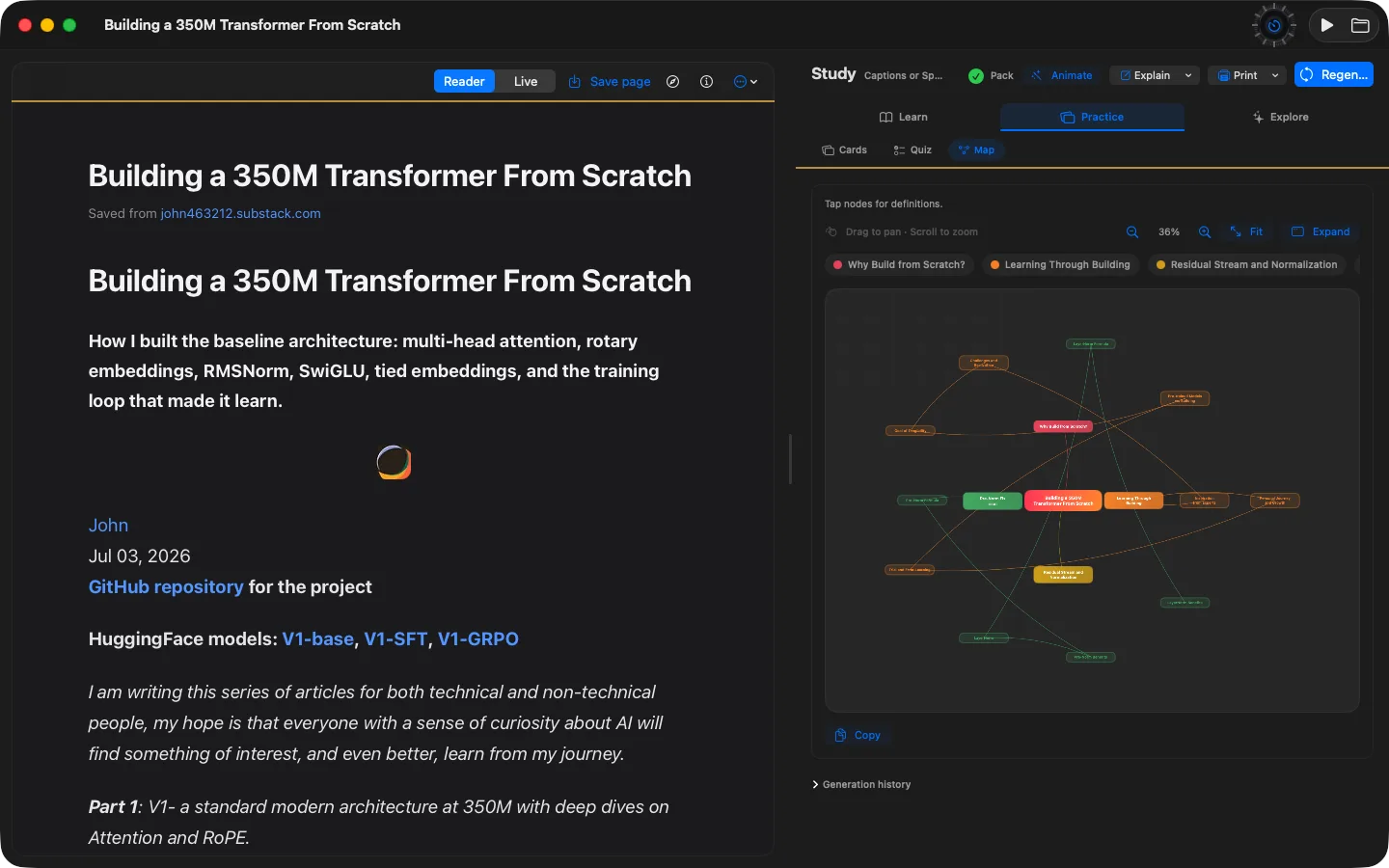
Task: Switch view to Reader mode
Action: pyautogui.click(x=464, y=82)
